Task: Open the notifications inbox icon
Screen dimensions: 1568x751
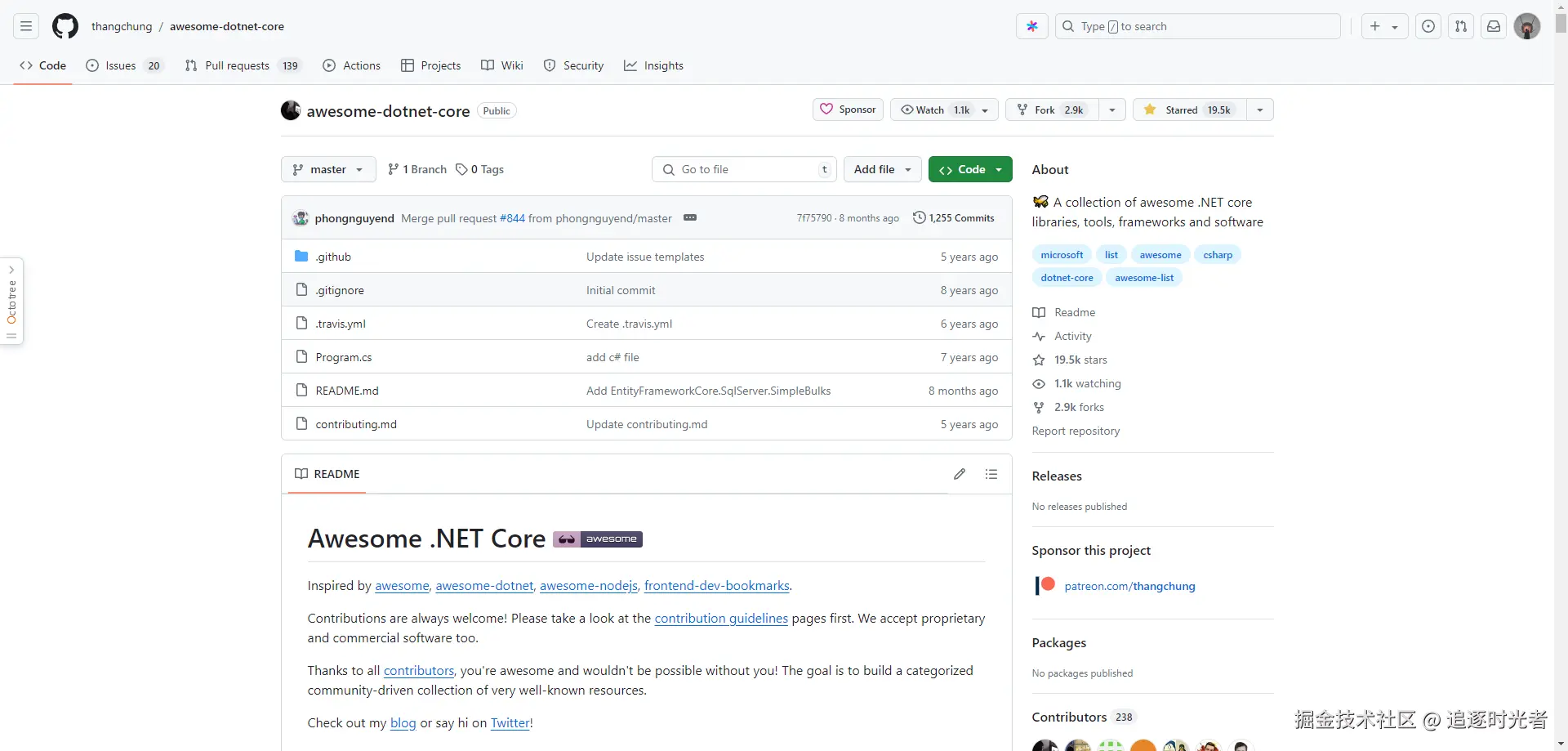Action: [1494, 26]
